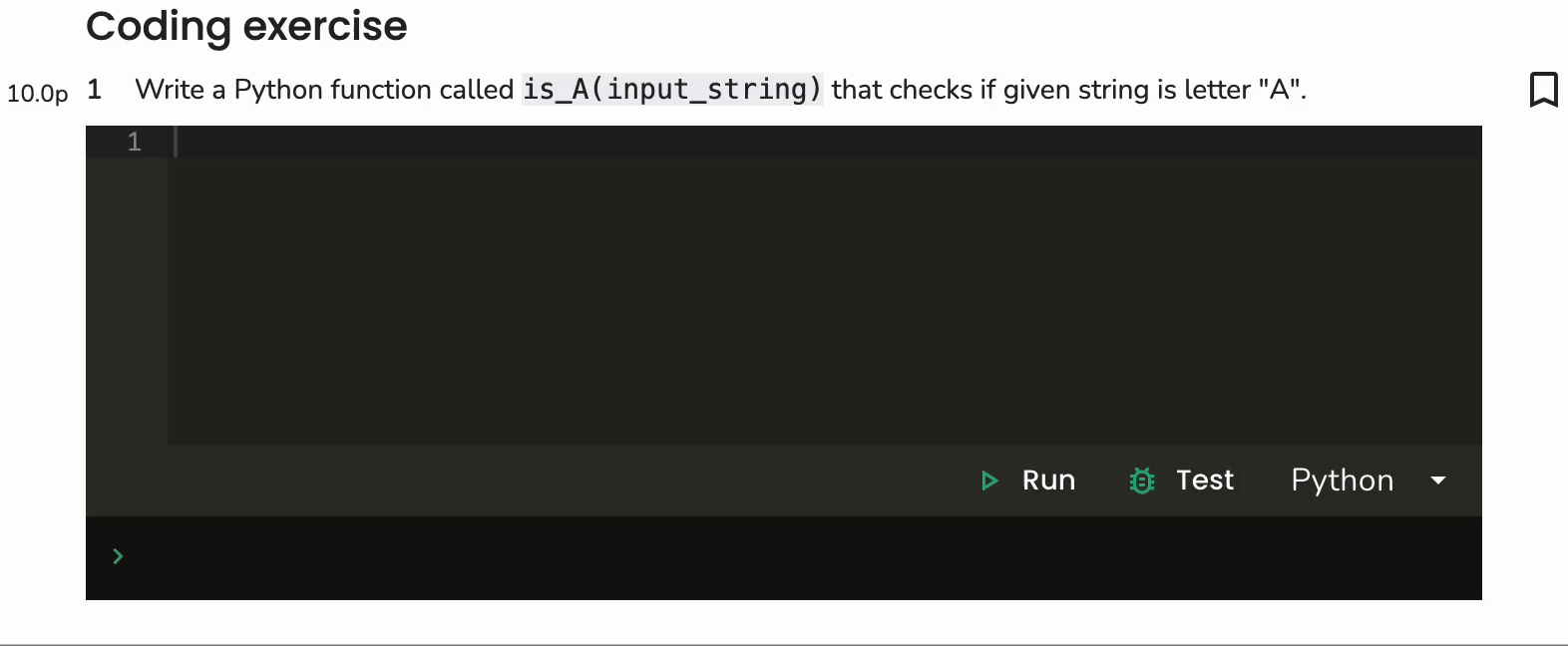The height and width of the screenshot is (646, 1568).
Task: Focus the black console output panel
Action: point(784,558)
